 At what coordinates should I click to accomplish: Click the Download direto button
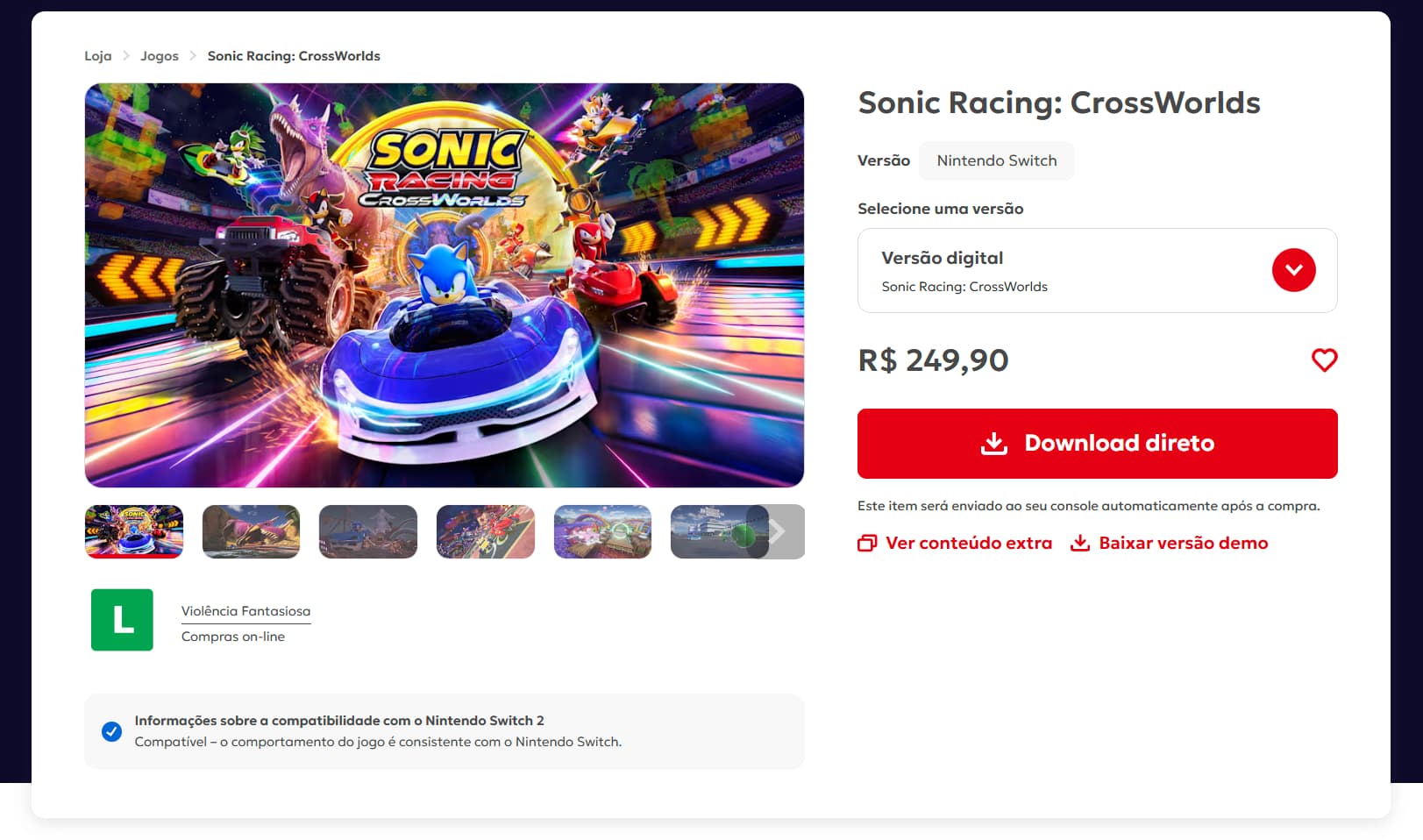[x=1097, y=443]
